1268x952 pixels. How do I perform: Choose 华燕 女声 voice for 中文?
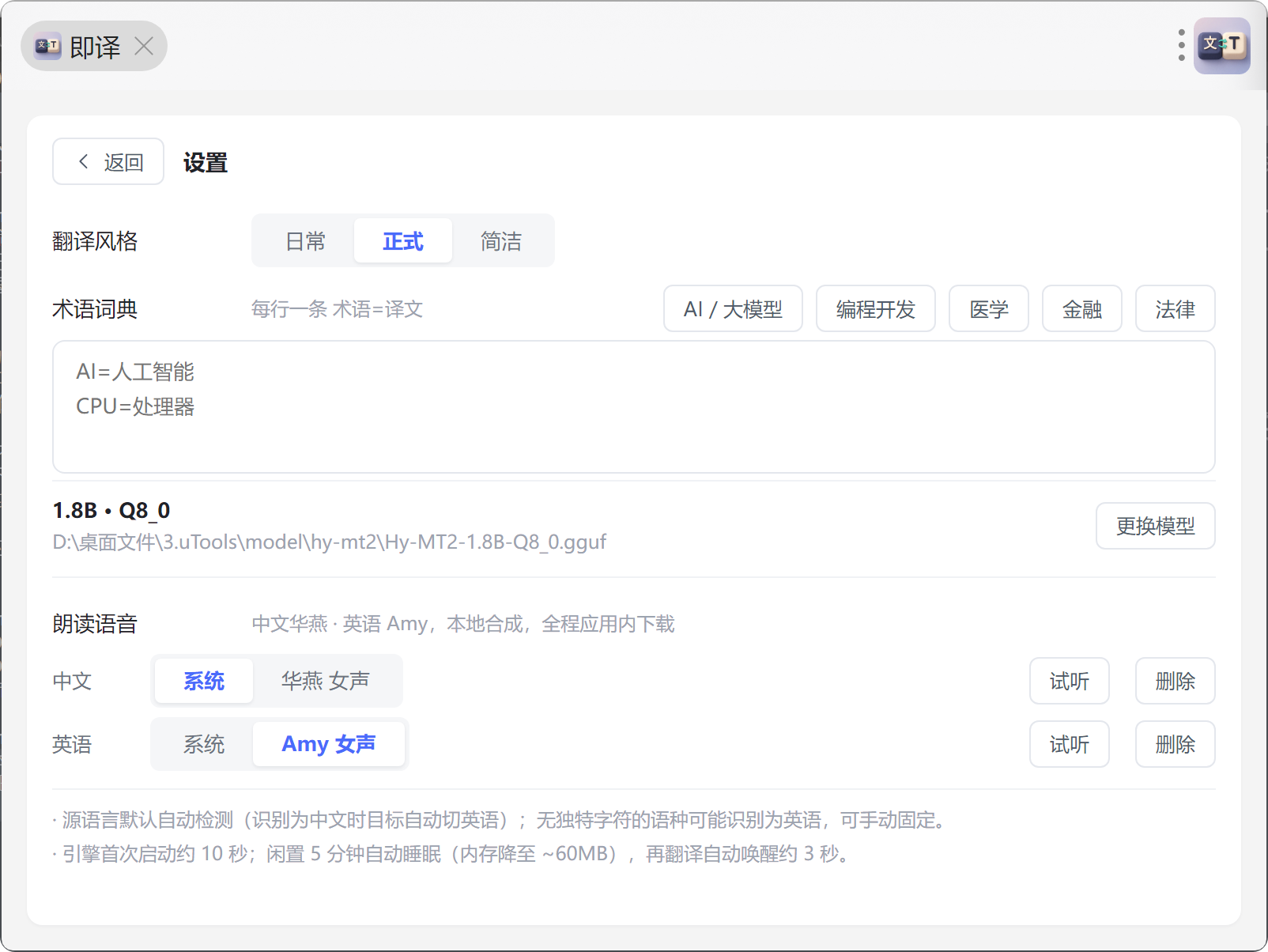point(326,681)
